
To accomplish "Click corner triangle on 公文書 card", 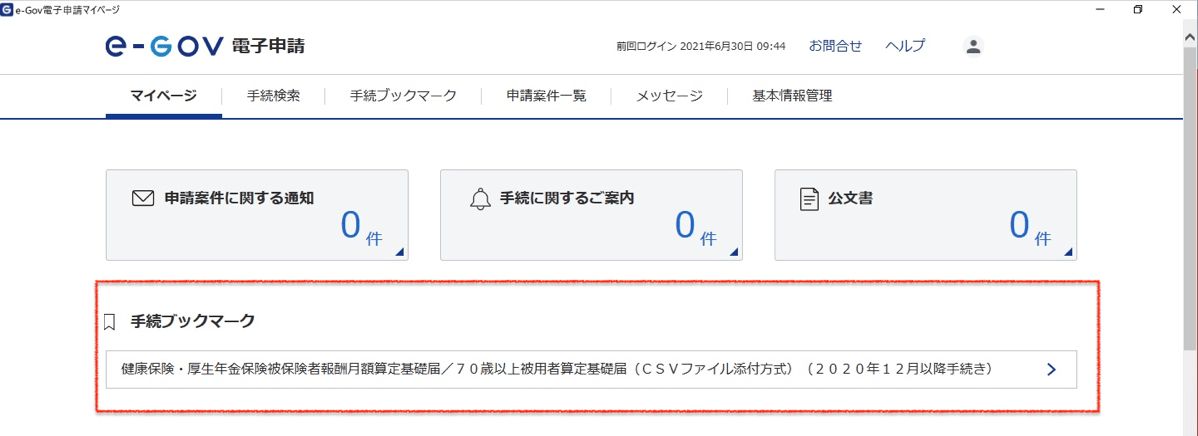I will [x=1067, y=253].
